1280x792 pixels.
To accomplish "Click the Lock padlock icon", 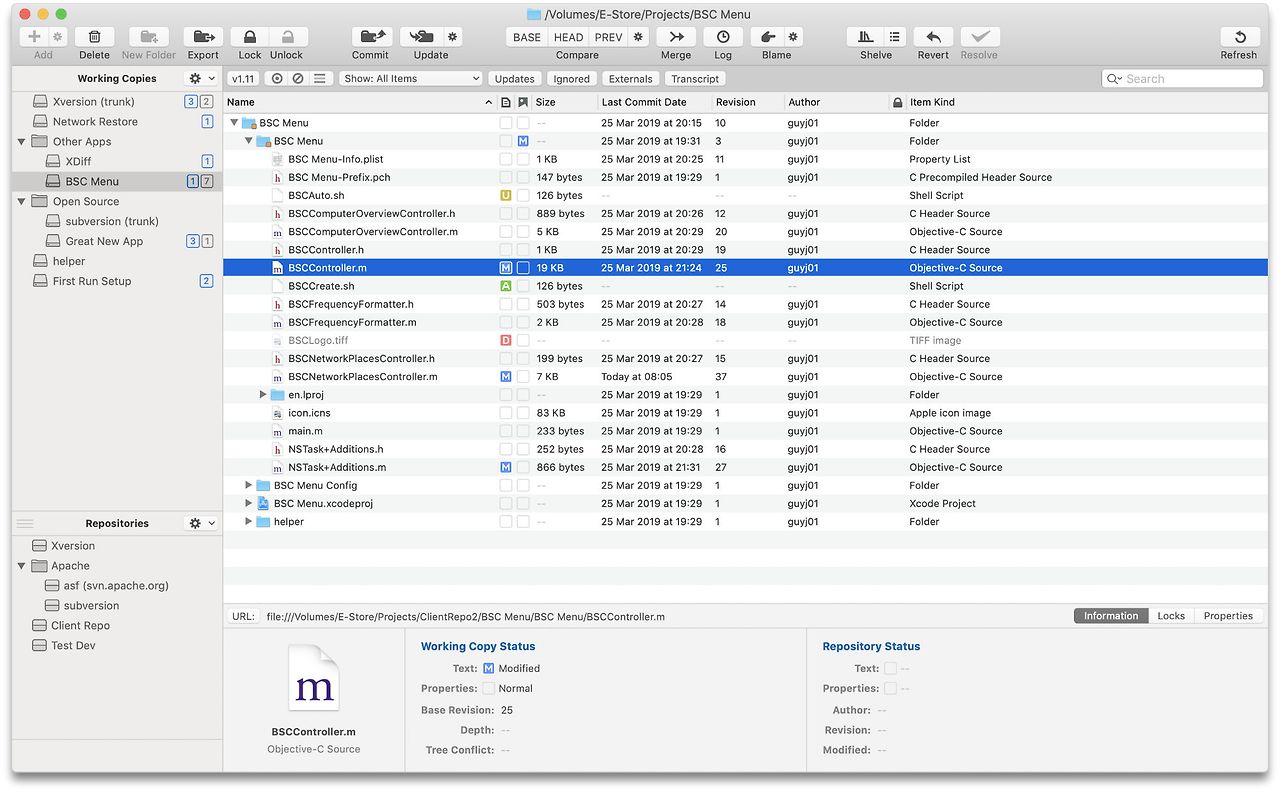I will click(250, 37).
